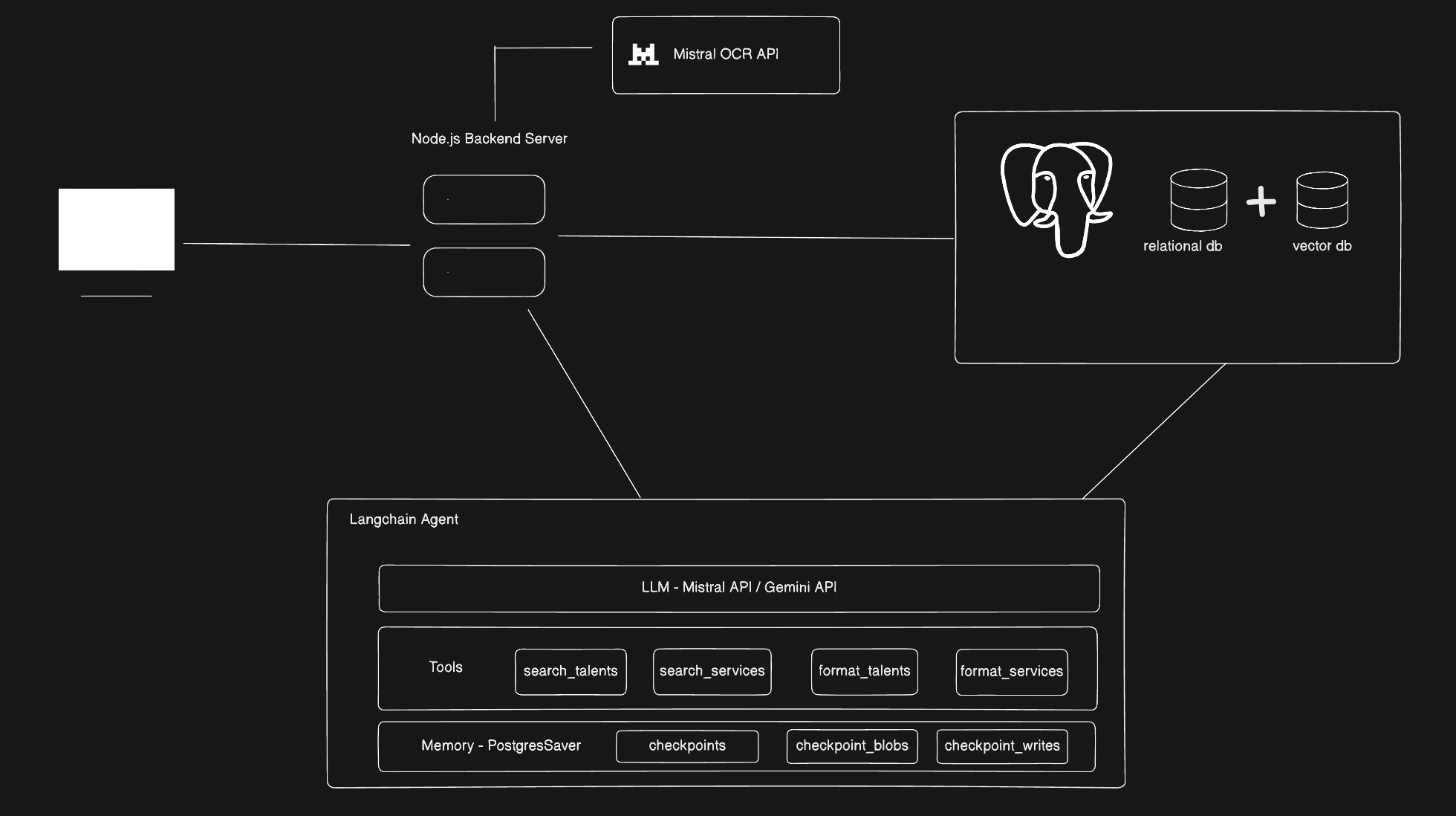Select the upper Node.js server box
Screen dimensions: 1456x816
[x=484, y=199]
